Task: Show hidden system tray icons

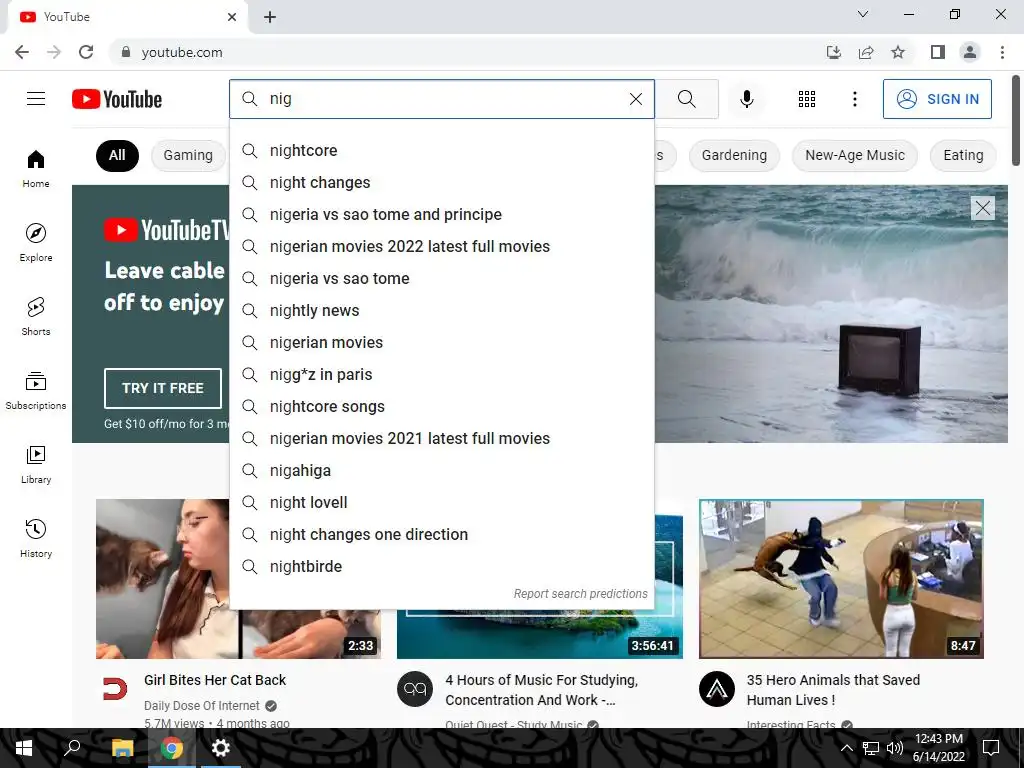Action: pos(846,748)
